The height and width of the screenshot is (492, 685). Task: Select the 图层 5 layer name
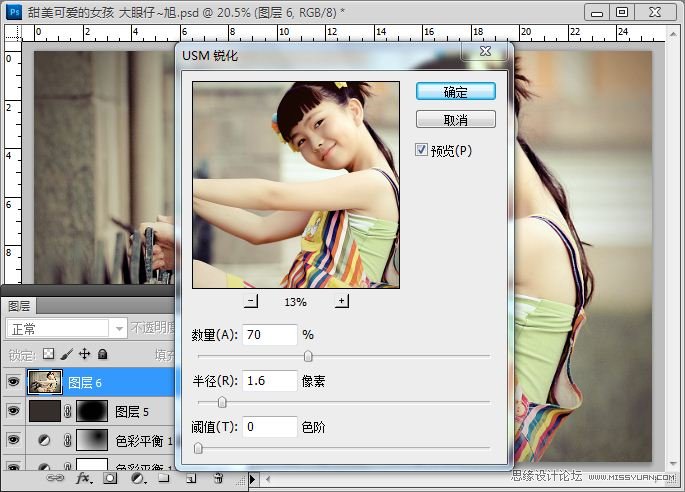click(132, 412)
